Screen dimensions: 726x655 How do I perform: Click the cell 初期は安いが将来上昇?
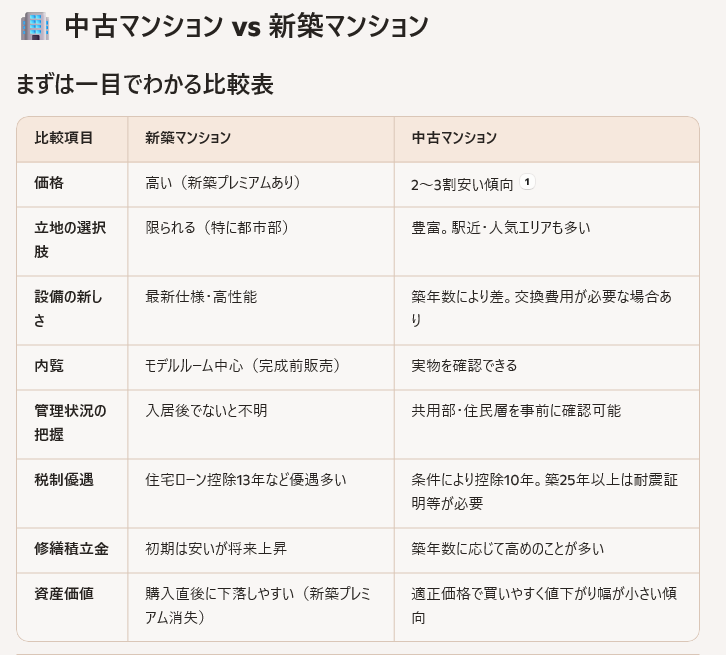pos(217,549)
